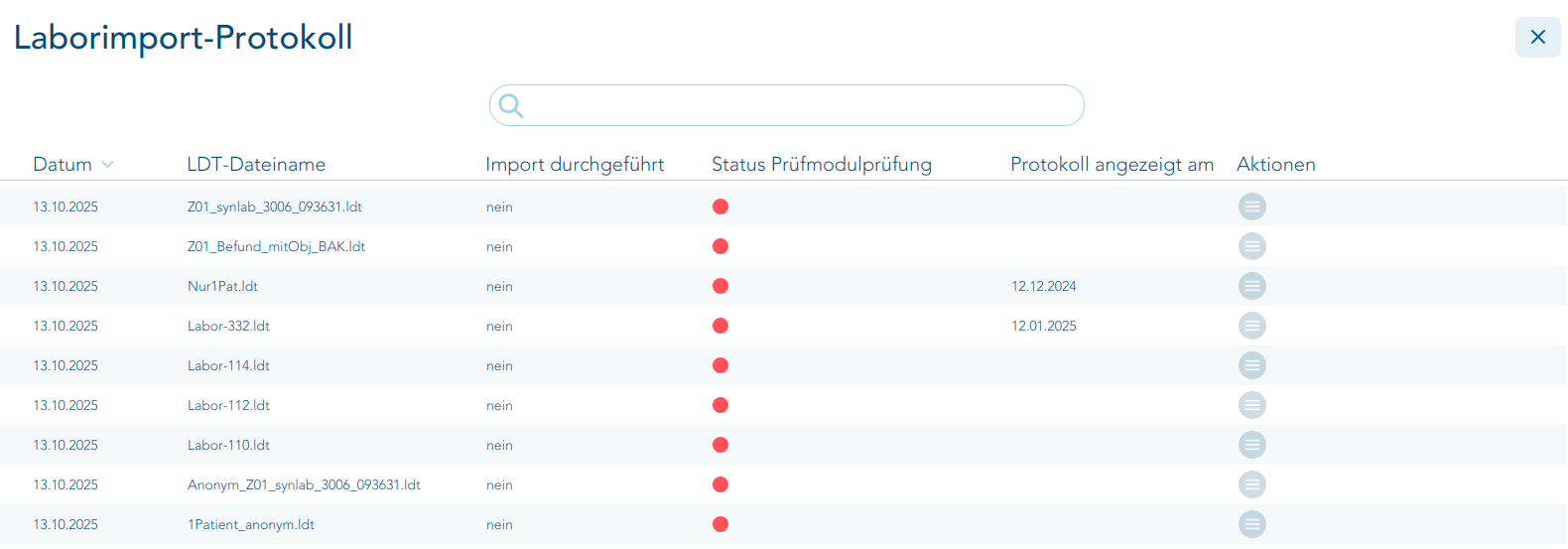Select file name Anonym_Z01_synlab_3006_093631.ldt

tap(304, 484)
